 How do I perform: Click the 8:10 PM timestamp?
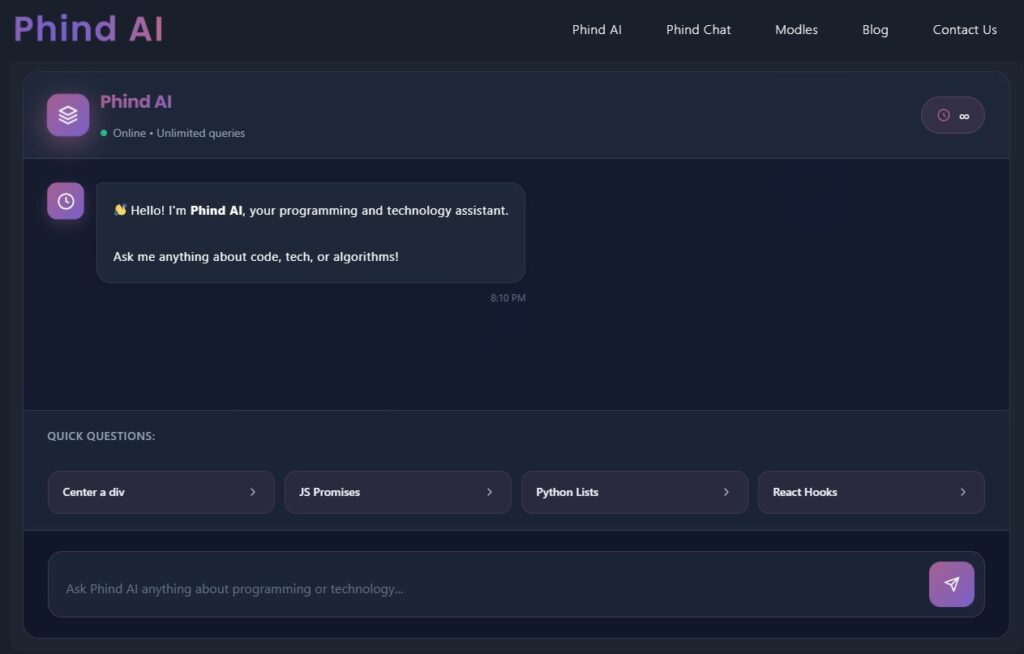click(x=506, y=297)
